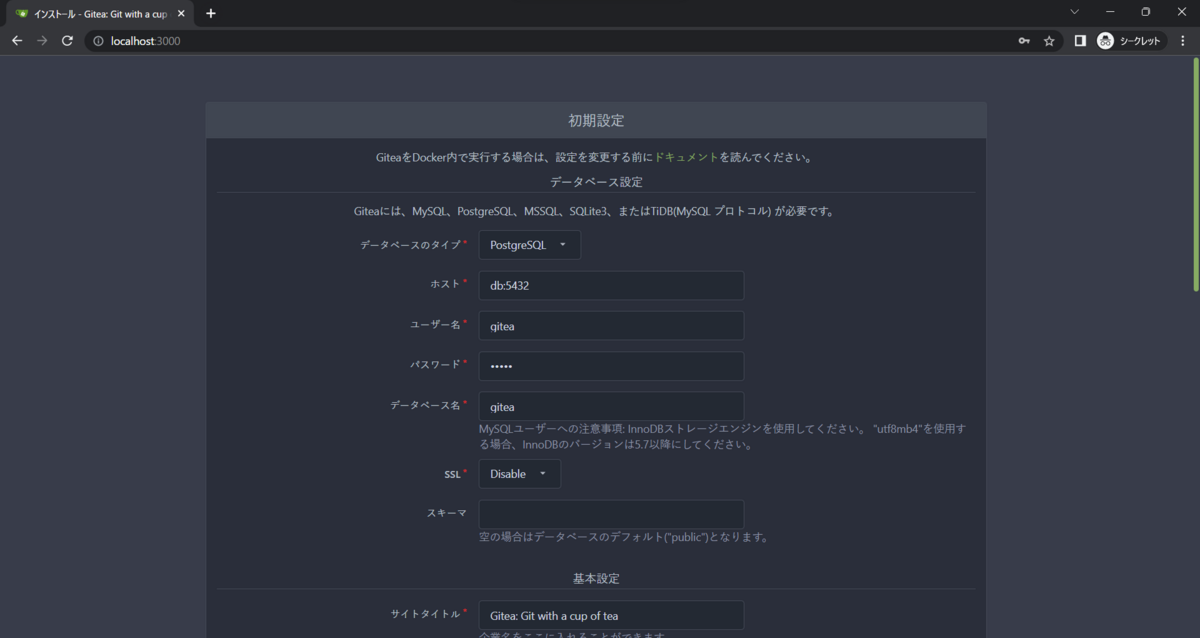View site information icon in address bar

[x=98, y=41]
